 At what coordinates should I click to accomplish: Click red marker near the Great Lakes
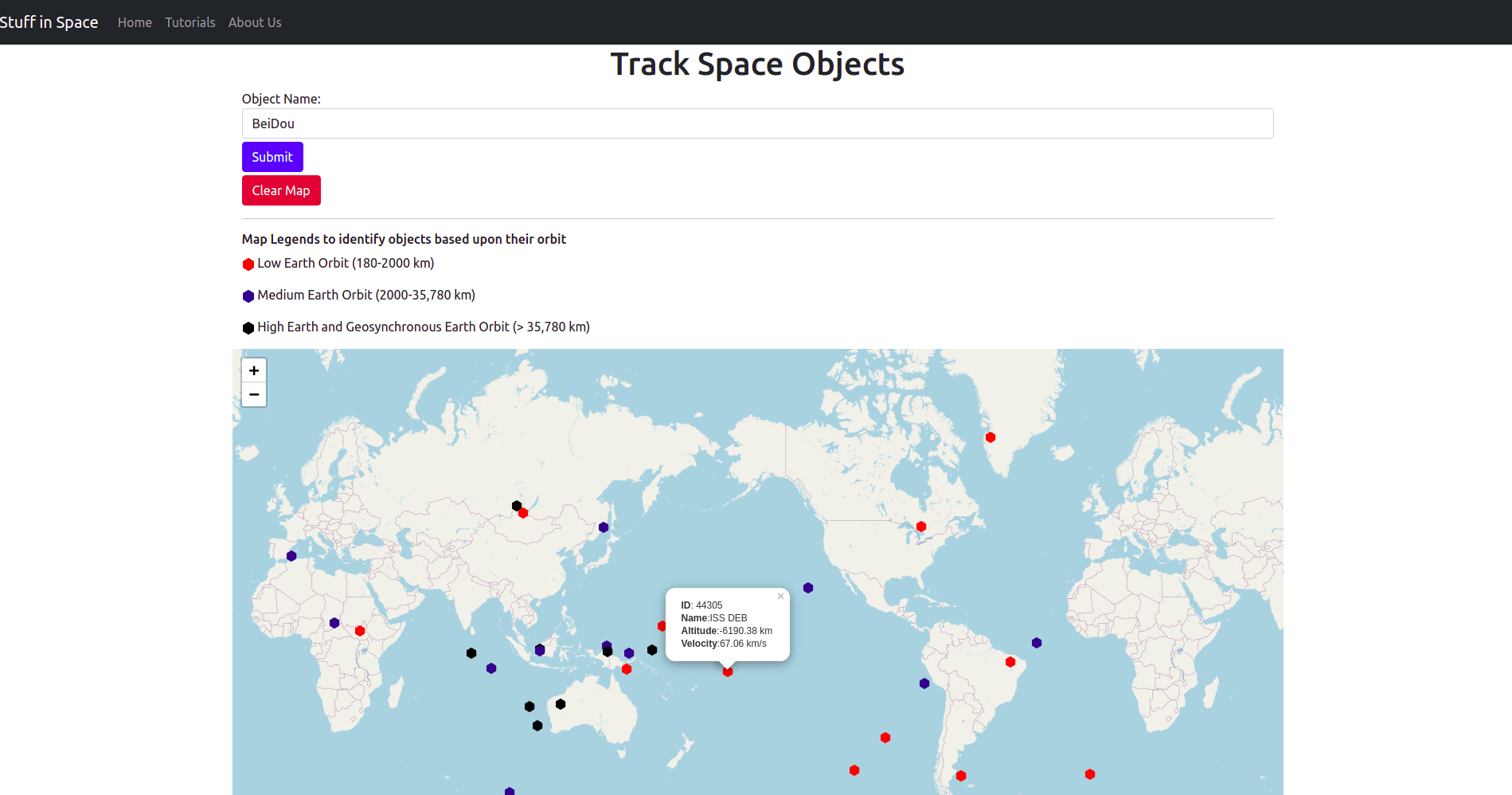click(x=921, y=527)
